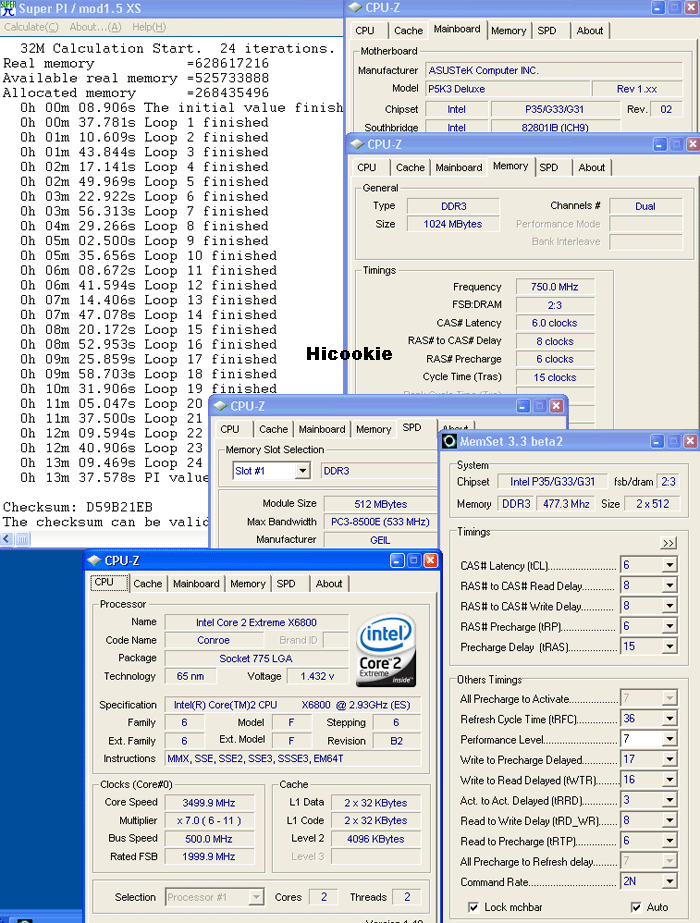Select About tab in the top CPU-Z Mainboard window
This screenshot has height=923, width=700.
pos(590,31)
